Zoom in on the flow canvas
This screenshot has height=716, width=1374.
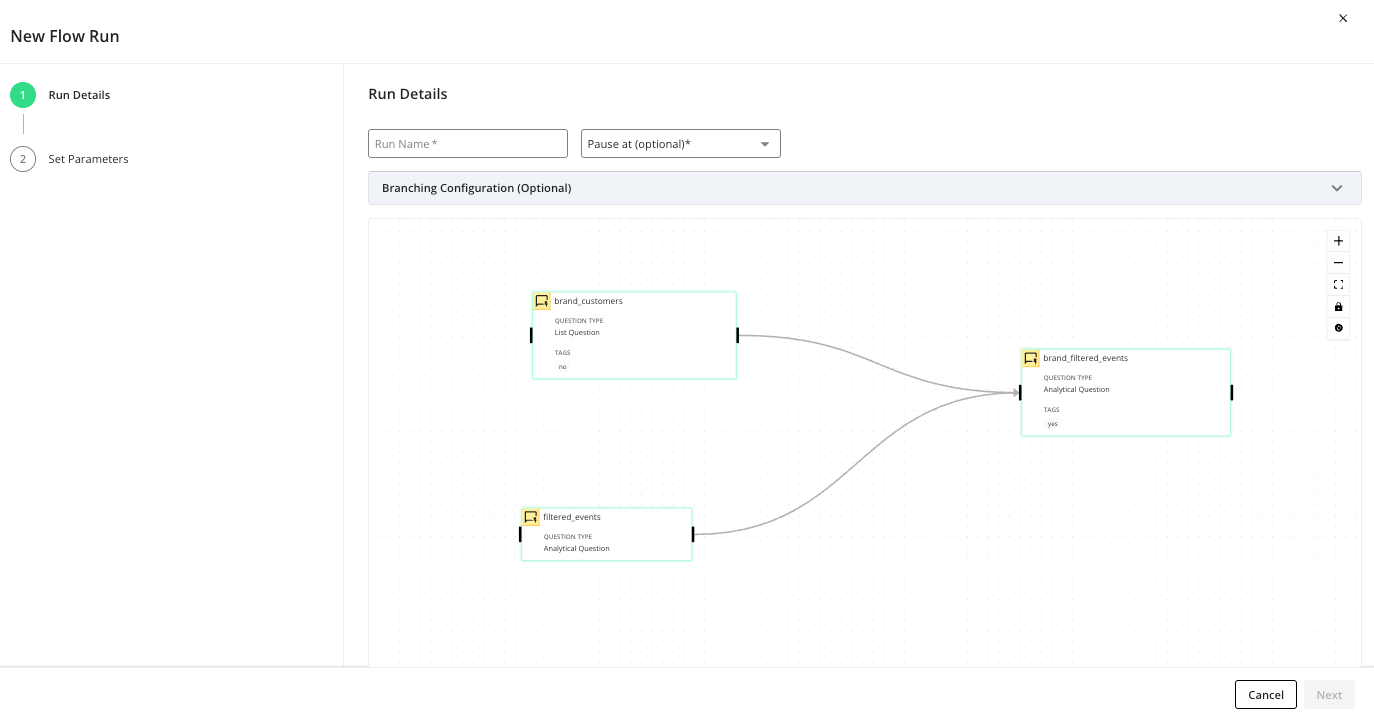point(1338,240)
